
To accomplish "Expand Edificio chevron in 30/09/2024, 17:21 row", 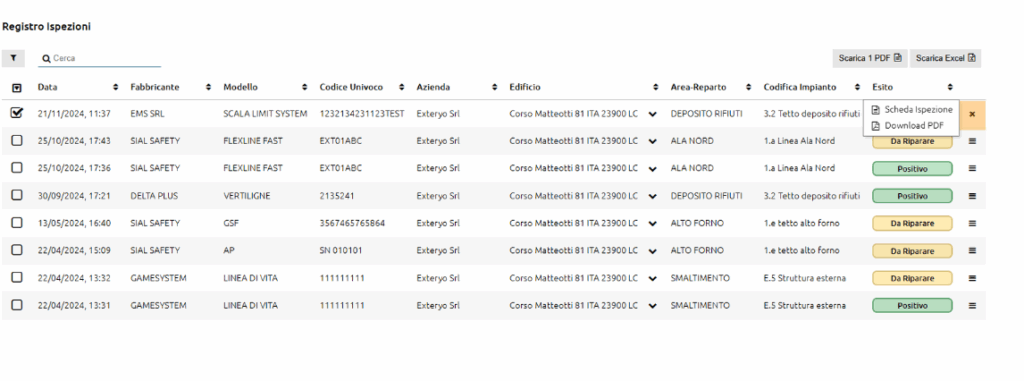I will [652, 197].
